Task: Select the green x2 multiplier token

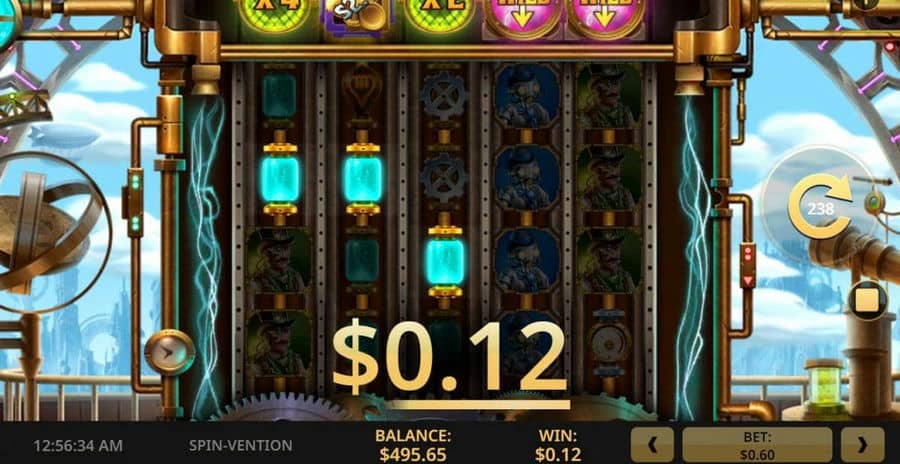Action: [440, 14]
